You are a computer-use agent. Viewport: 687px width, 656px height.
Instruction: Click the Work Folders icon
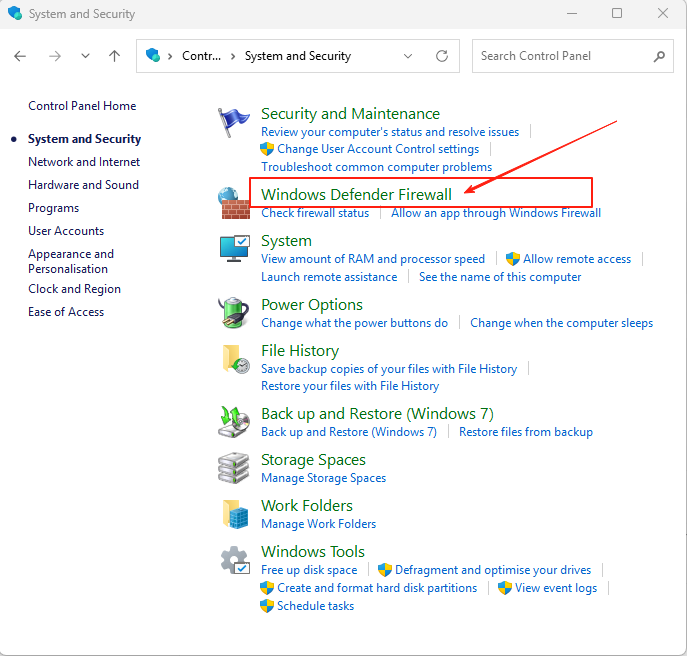pos(235,514)
